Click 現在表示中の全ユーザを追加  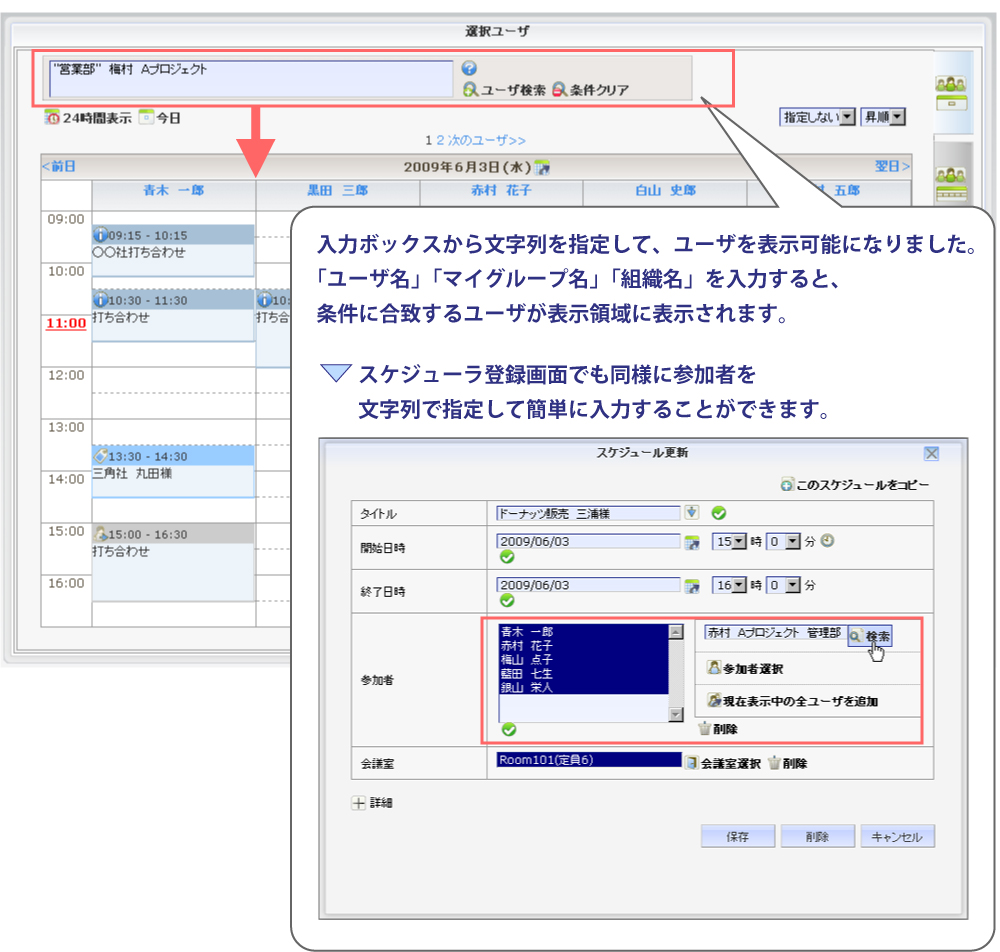(793, 701)
